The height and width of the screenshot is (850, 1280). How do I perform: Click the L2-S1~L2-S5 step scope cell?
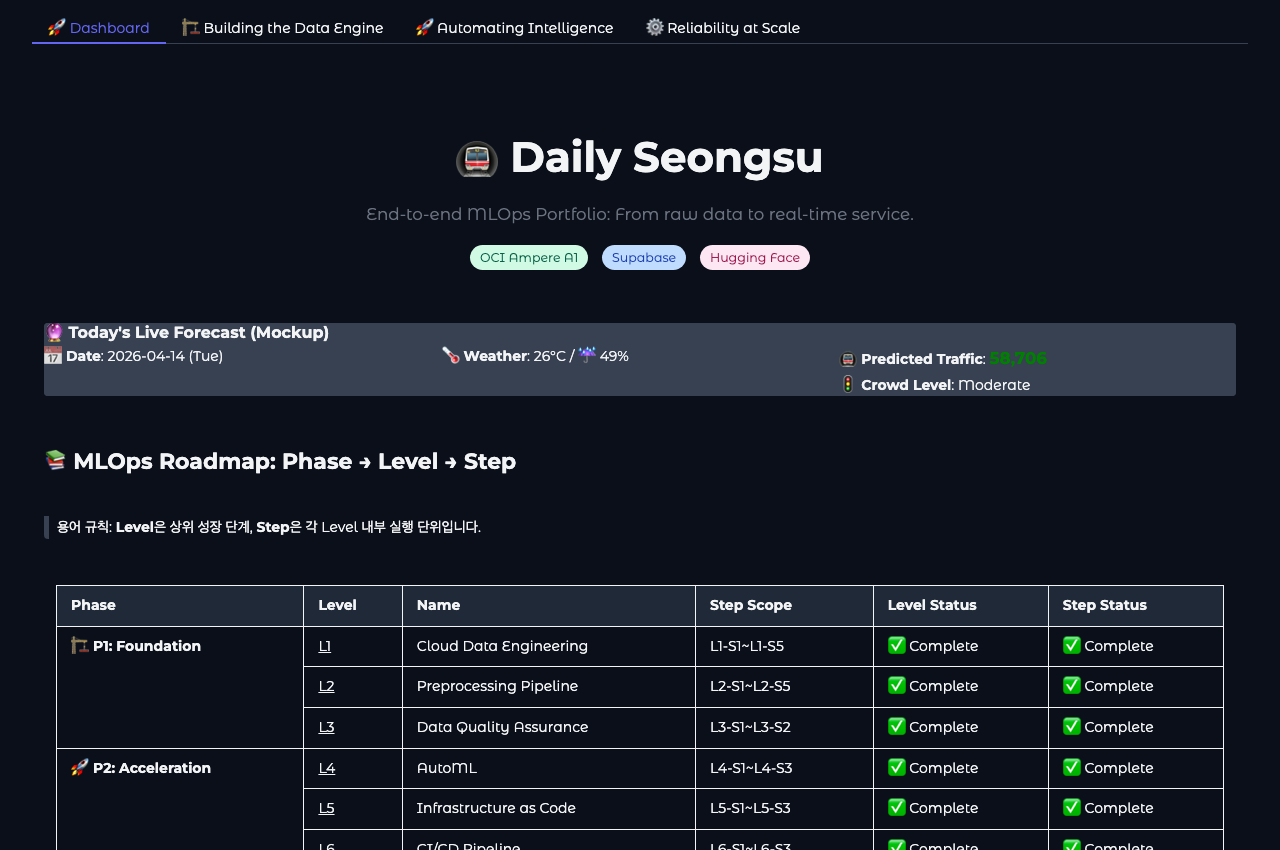(785, 687)
